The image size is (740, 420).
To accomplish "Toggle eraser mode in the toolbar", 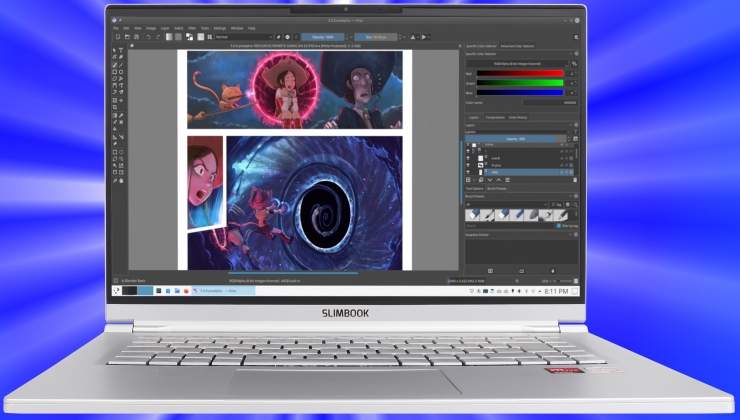I will click(x=278, y=37).
